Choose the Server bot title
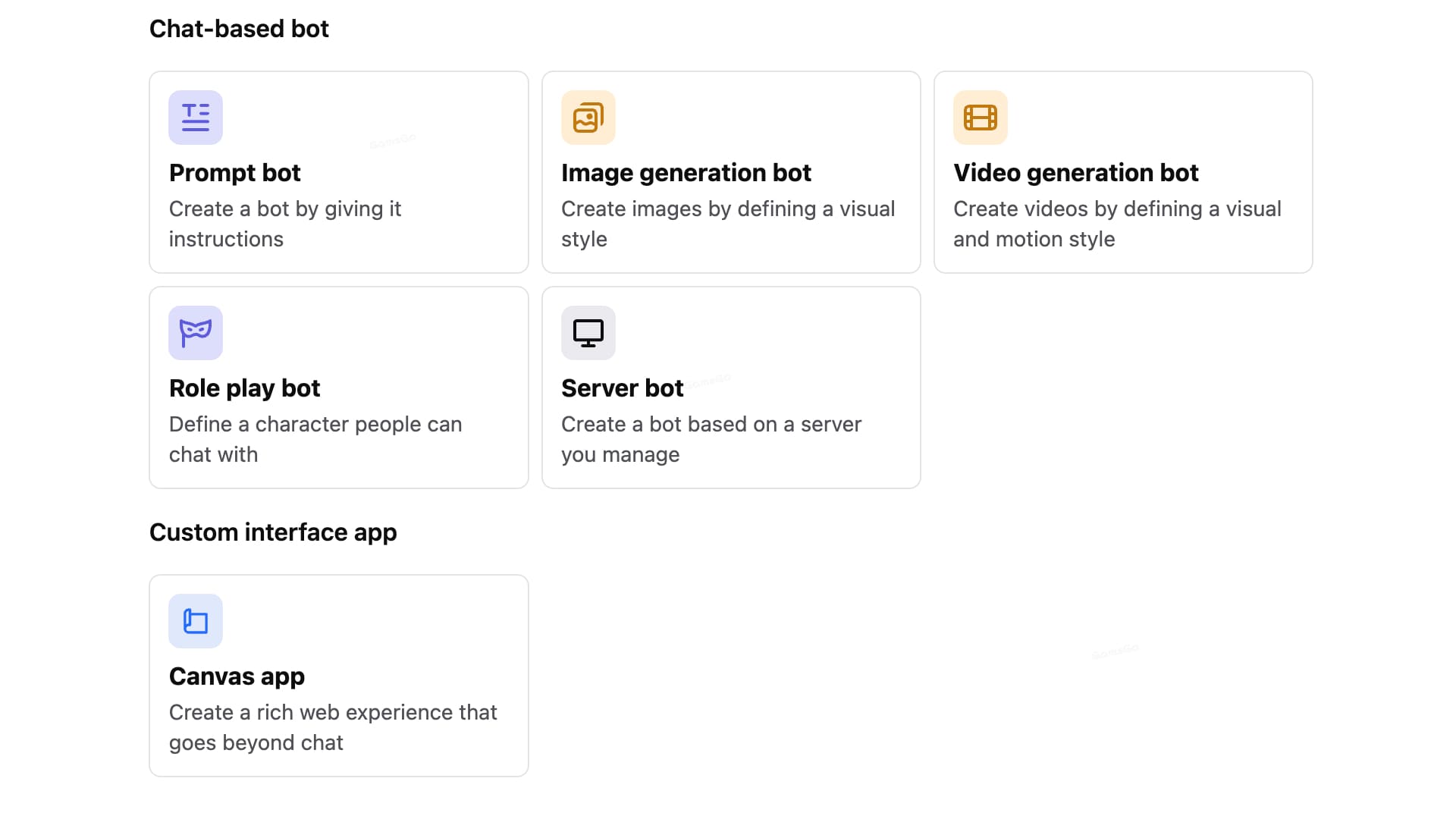The width and height of the screenshot is (1456, 819). [x=622, y=388]
